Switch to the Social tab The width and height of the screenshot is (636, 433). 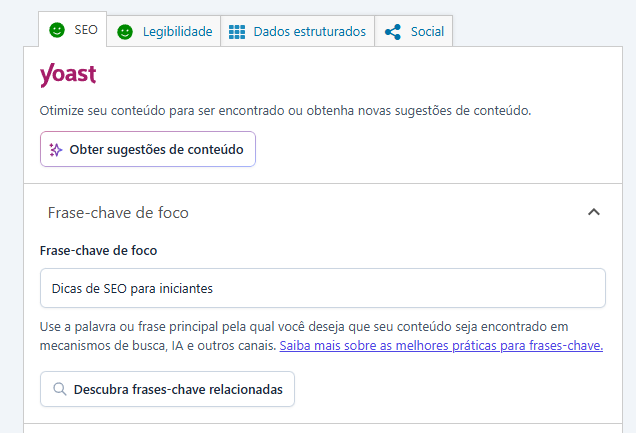pyautogui.click(x=414, y=32)
